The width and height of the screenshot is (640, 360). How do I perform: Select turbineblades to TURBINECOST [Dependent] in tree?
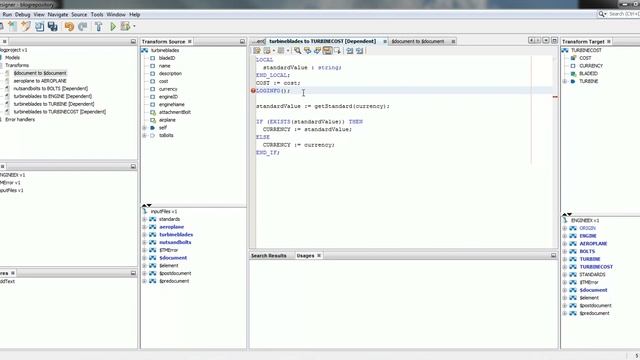[x=60, y=112]
